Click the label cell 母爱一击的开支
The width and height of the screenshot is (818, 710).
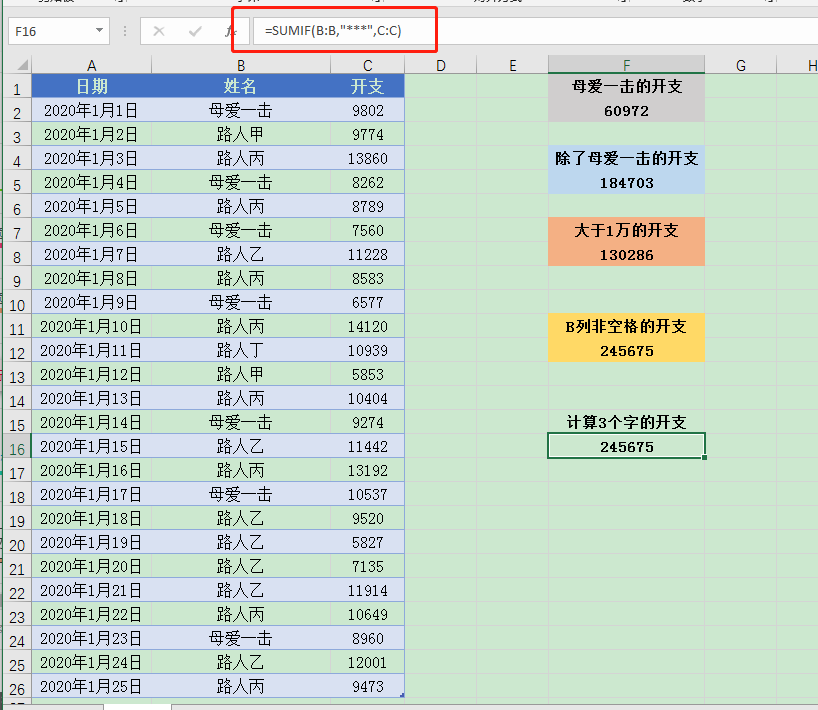627,86
